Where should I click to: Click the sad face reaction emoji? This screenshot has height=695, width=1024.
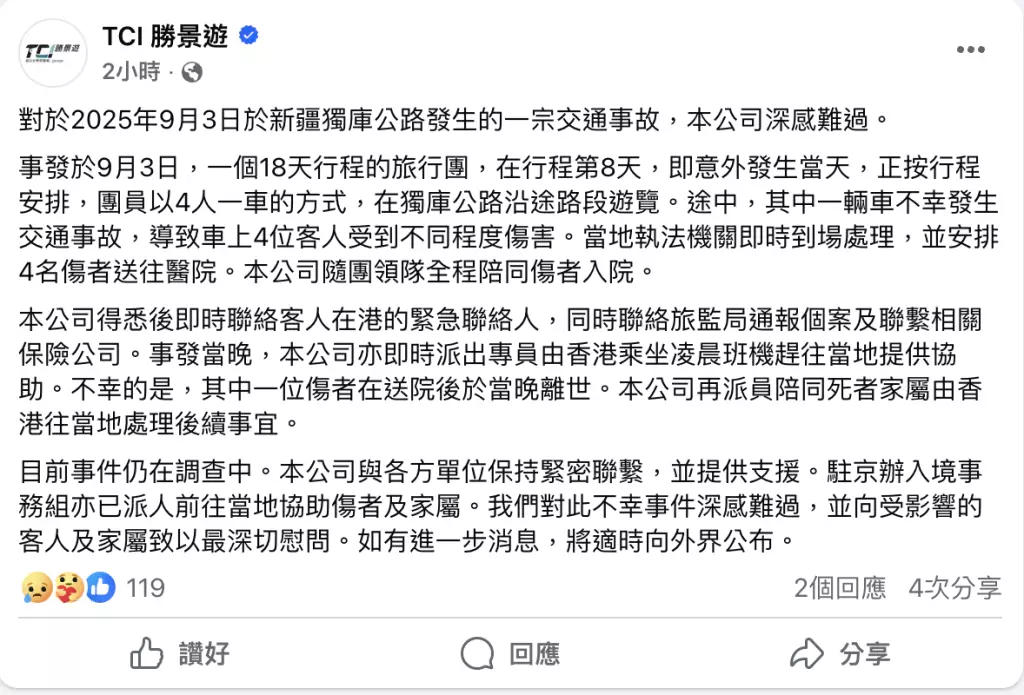[x=34, y=588]
